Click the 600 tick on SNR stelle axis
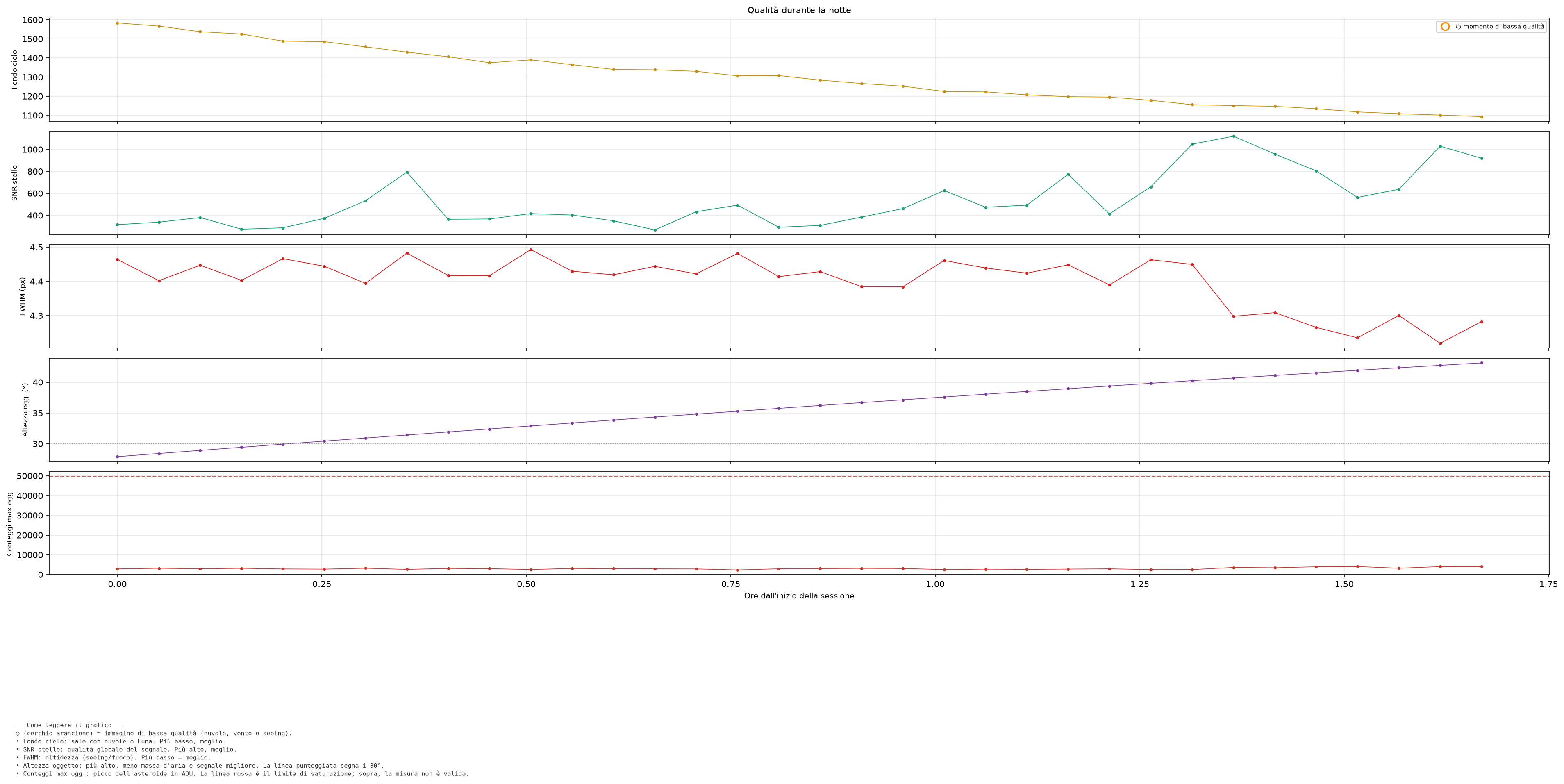 click(35, 194)
